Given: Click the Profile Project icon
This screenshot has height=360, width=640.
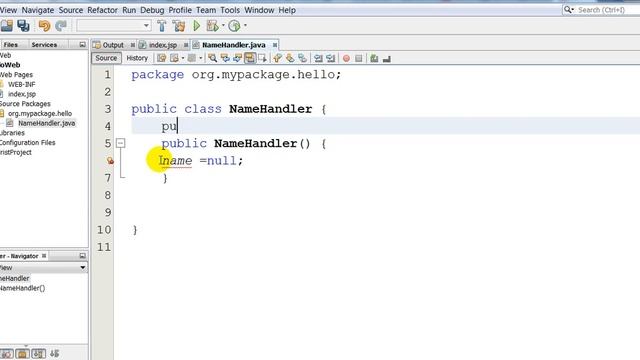Looking at the screenshot, I should tap(234, 26).
